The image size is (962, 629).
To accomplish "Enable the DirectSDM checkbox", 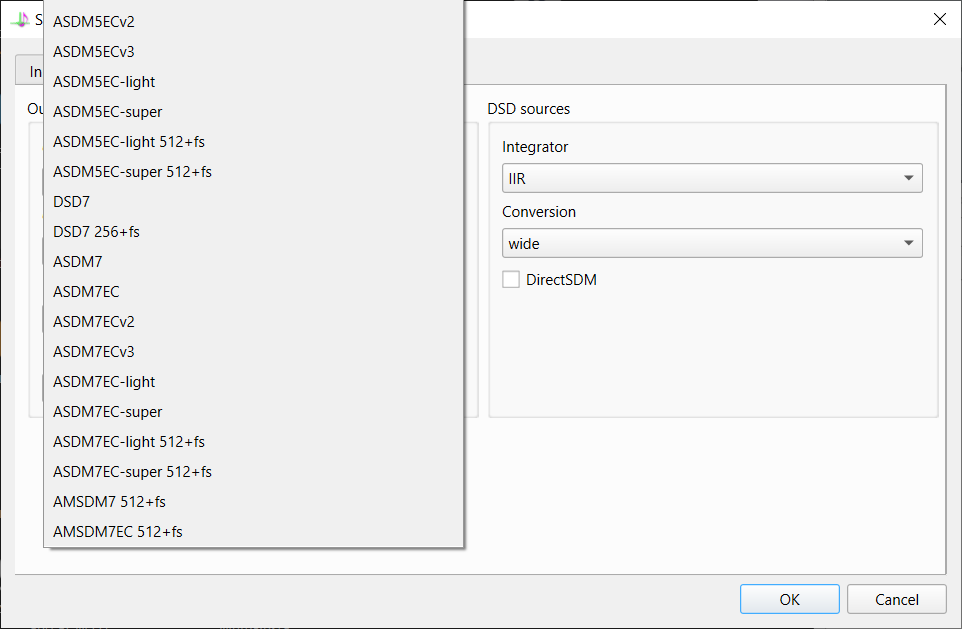I will [x=512, y=280].
